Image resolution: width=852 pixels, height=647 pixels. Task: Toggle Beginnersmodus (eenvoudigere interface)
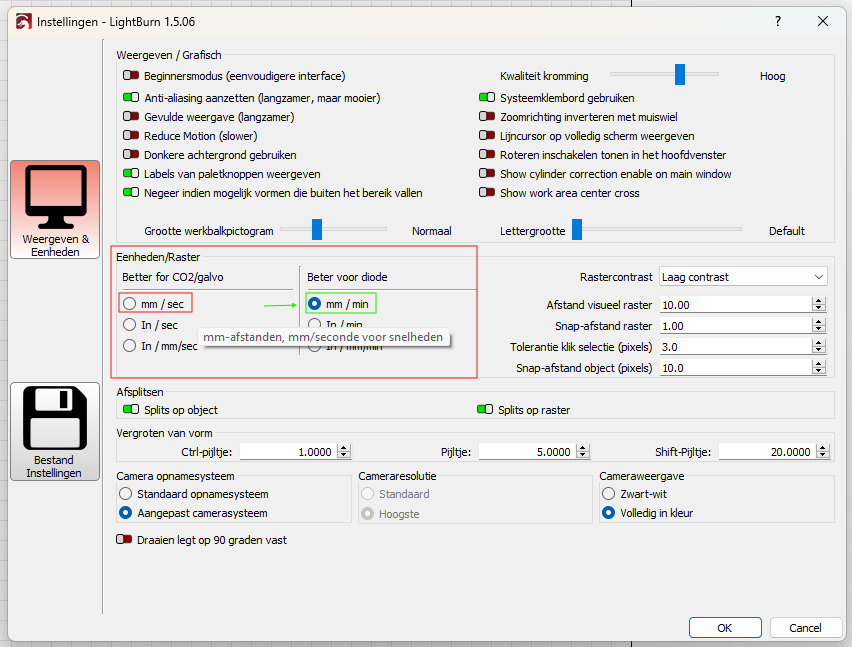(130, 76)
